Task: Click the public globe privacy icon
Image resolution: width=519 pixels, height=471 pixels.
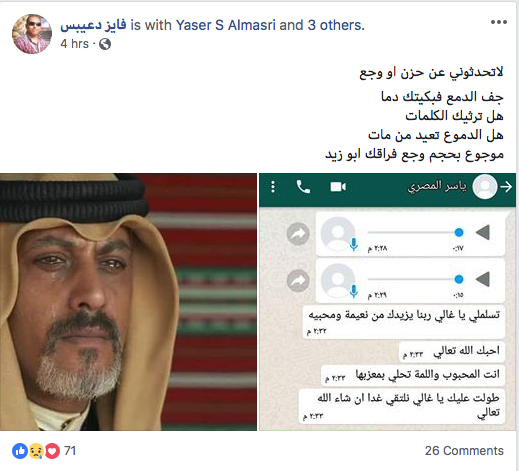Action: (x=105, y=44)
